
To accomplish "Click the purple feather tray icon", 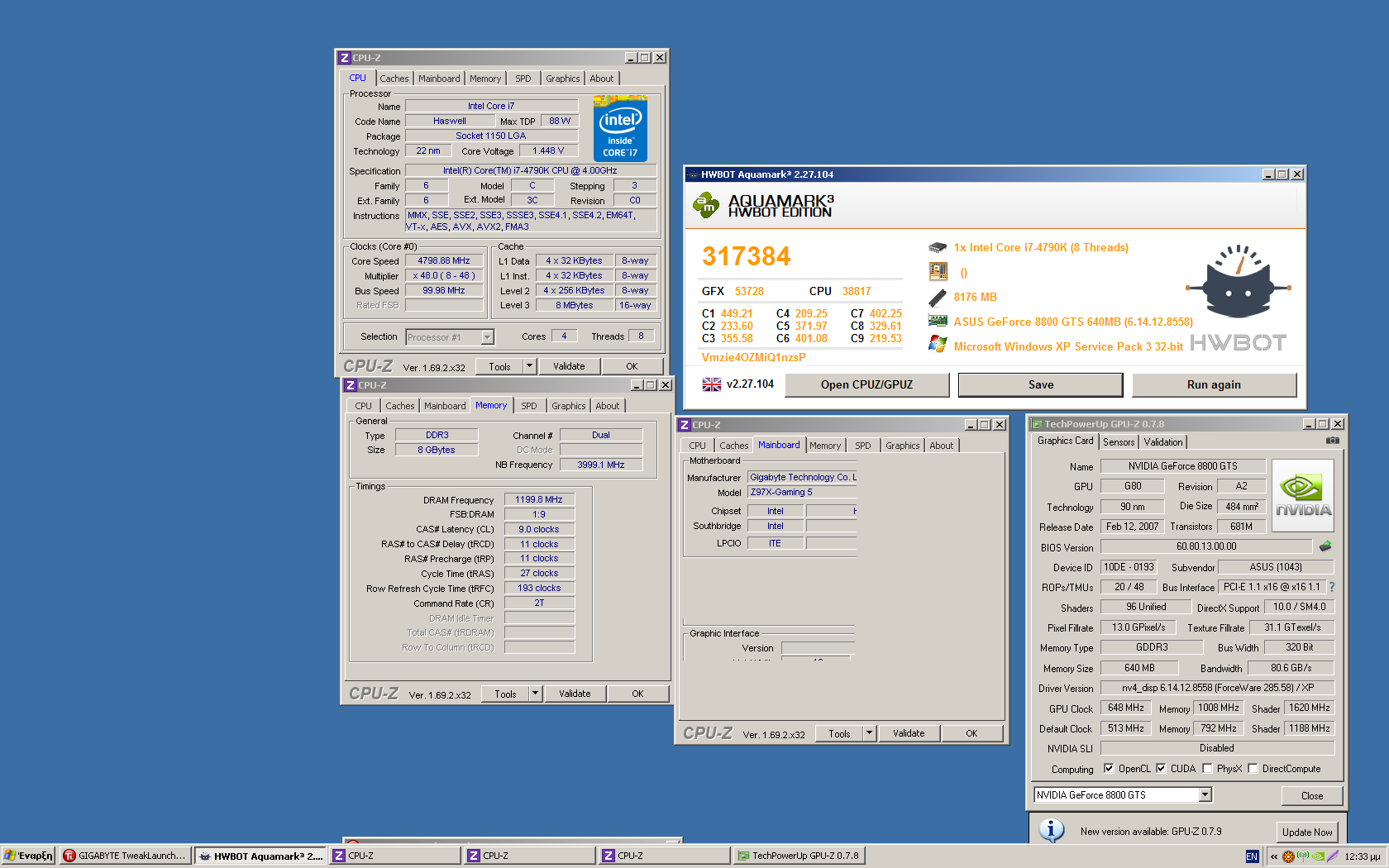I will tap(1333, 856).
